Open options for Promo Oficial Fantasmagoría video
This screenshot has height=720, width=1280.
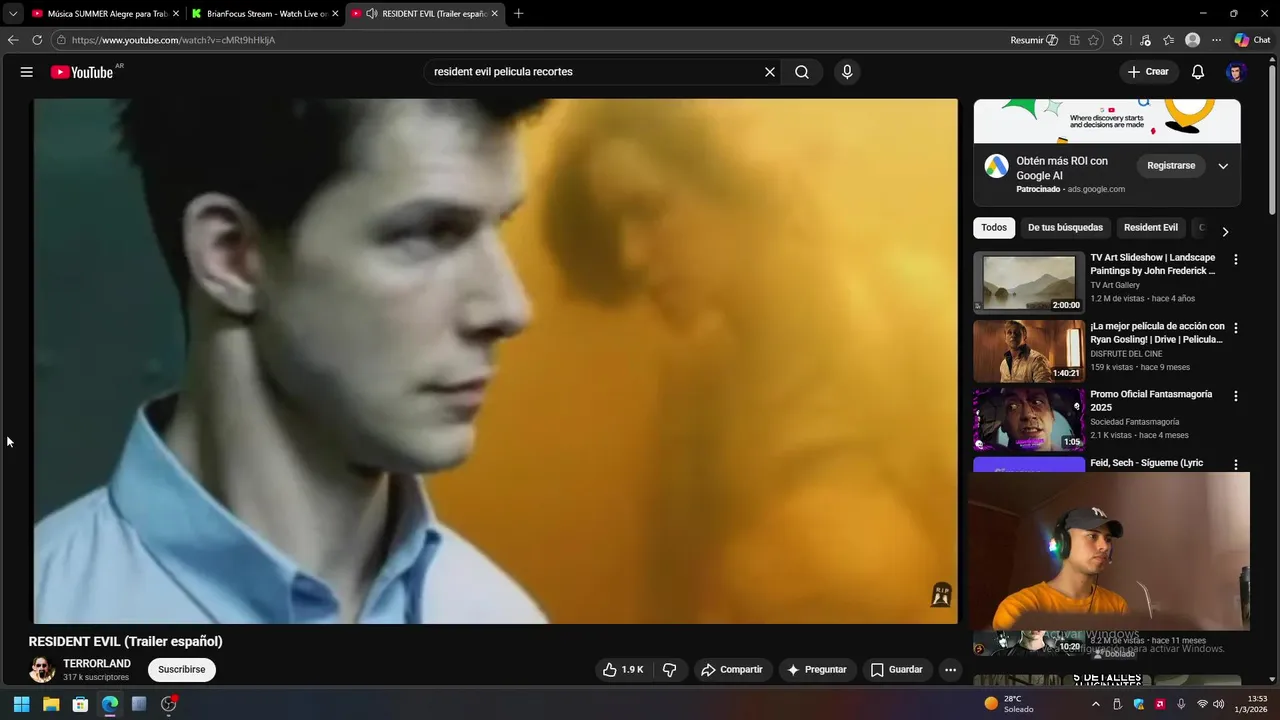tap(1236, 396)
